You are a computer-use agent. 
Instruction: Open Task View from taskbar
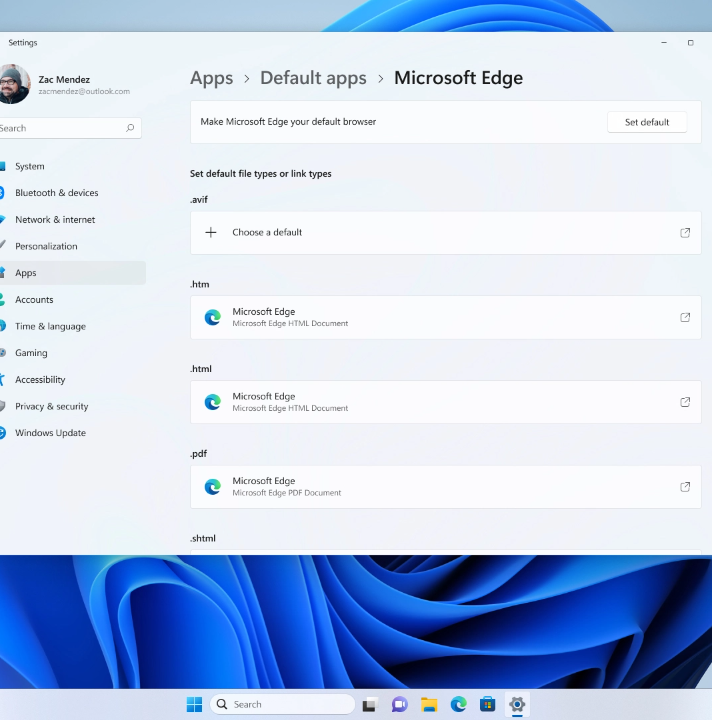point(370,704)
